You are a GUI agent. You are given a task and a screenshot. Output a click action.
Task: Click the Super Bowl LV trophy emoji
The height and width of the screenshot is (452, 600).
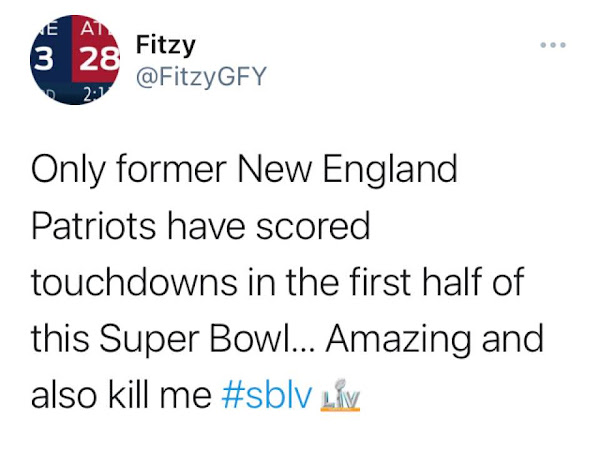pyautogui.click(x=337, y=395)
